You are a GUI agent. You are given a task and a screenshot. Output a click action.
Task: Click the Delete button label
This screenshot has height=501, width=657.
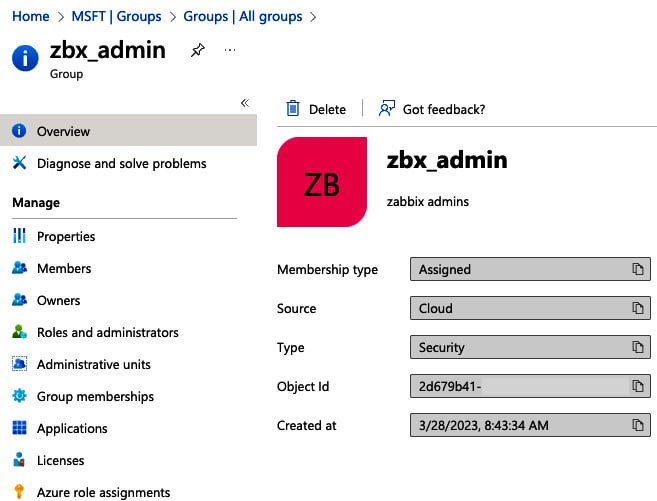327,110
